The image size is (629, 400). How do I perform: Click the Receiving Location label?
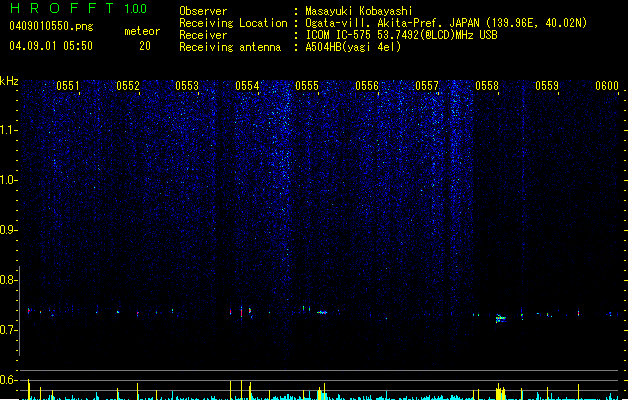pyautogui.click(x=233, y=23)
